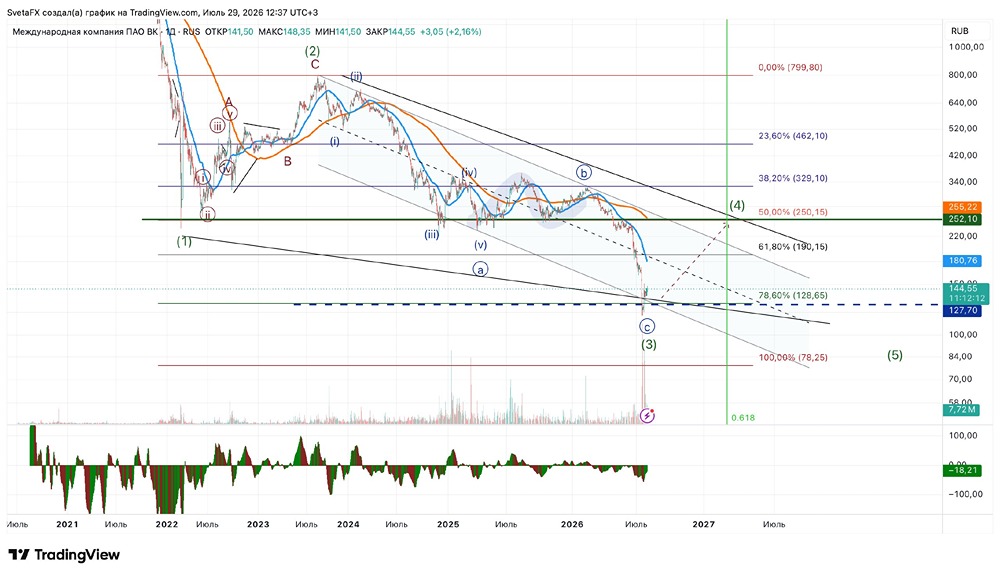
Task: Select the circled a wave label
Action: click(480, 269)
